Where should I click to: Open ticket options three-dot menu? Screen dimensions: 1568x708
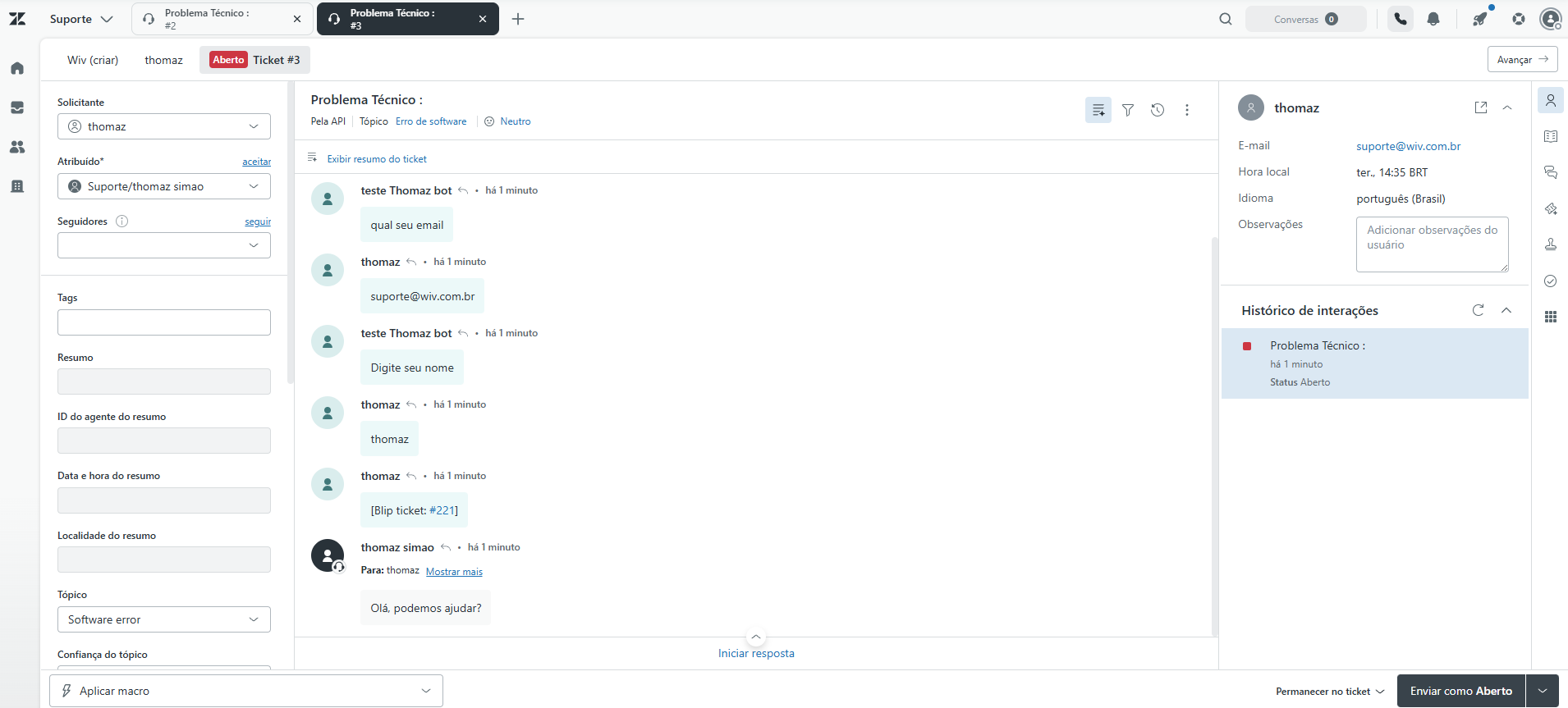pyautogui.click(x=1187, y=110)
